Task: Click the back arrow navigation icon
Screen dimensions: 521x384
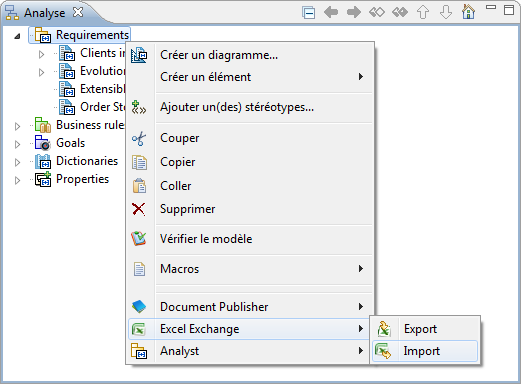Action: tap(331, 13)
